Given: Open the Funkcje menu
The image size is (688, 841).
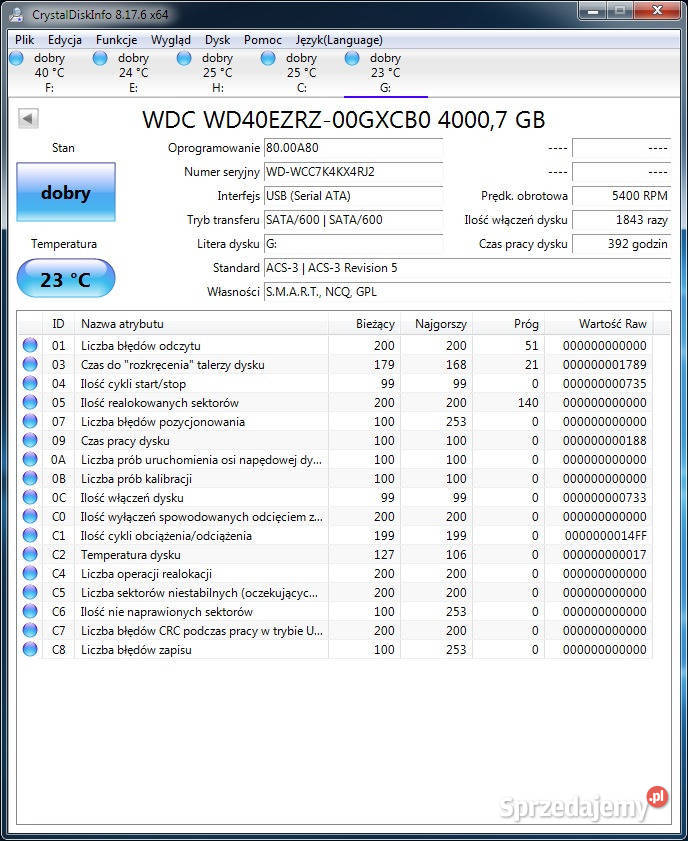Looking at the screenshot, I should click(x=116, y=40).
